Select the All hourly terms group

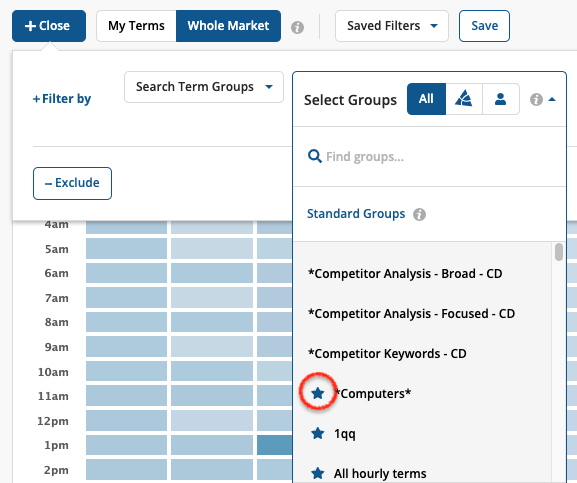380,474
